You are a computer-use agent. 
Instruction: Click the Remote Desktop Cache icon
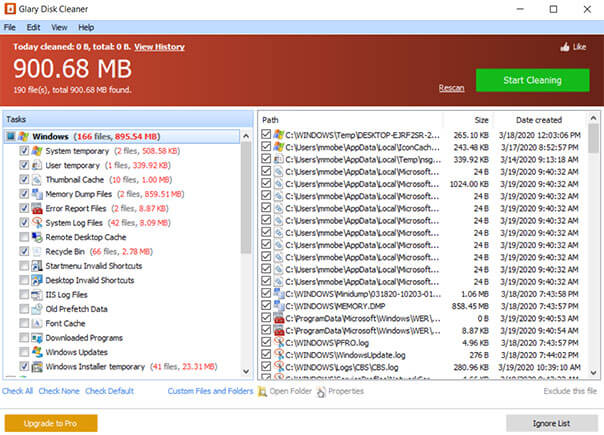pyautogui.click(x=37, y=237)
